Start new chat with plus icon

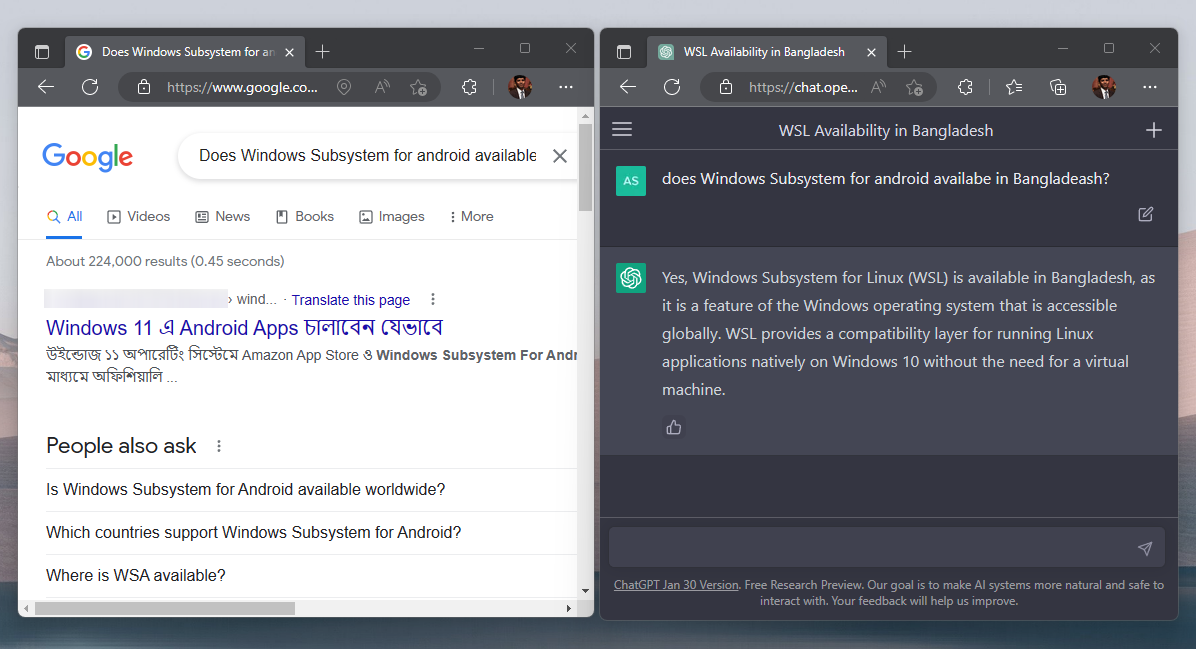point(1153,130)
